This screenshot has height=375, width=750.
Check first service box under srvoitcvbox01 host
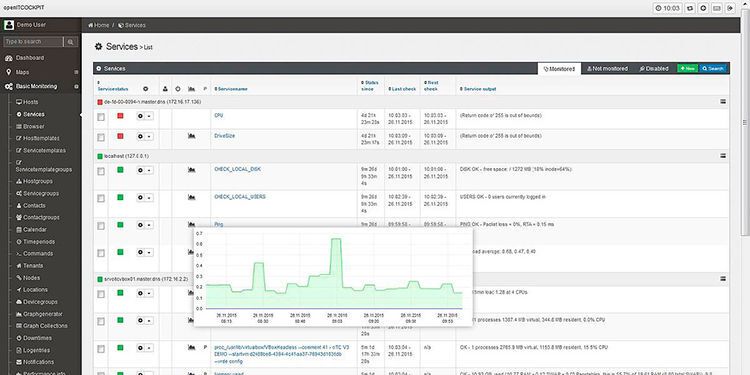click(x=101, y=294)
